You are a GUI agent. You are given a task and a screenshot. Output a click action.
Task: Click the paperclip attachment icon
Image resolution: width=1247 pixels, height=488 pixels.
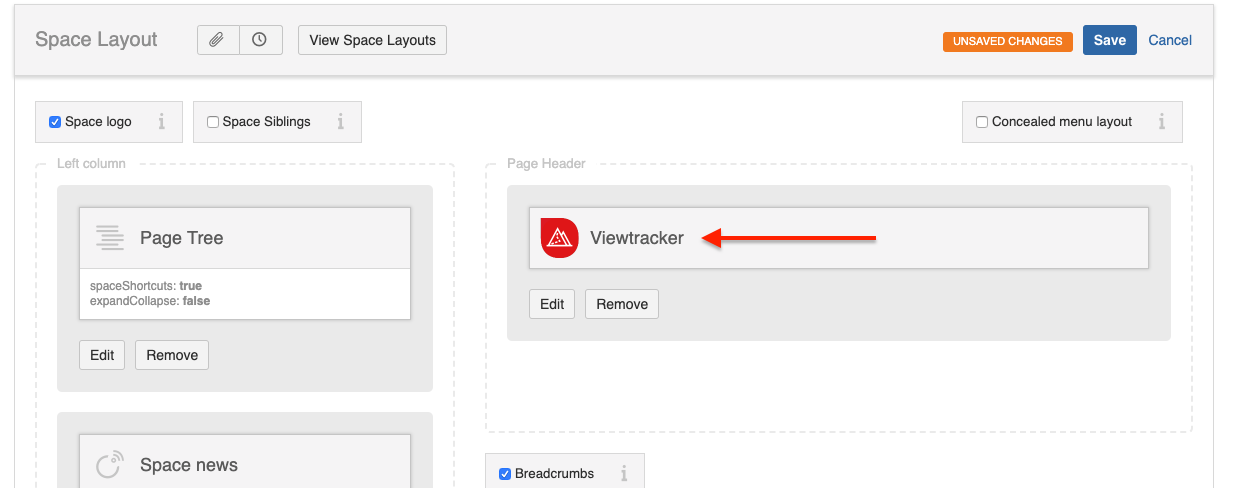[x=218, y=40]
